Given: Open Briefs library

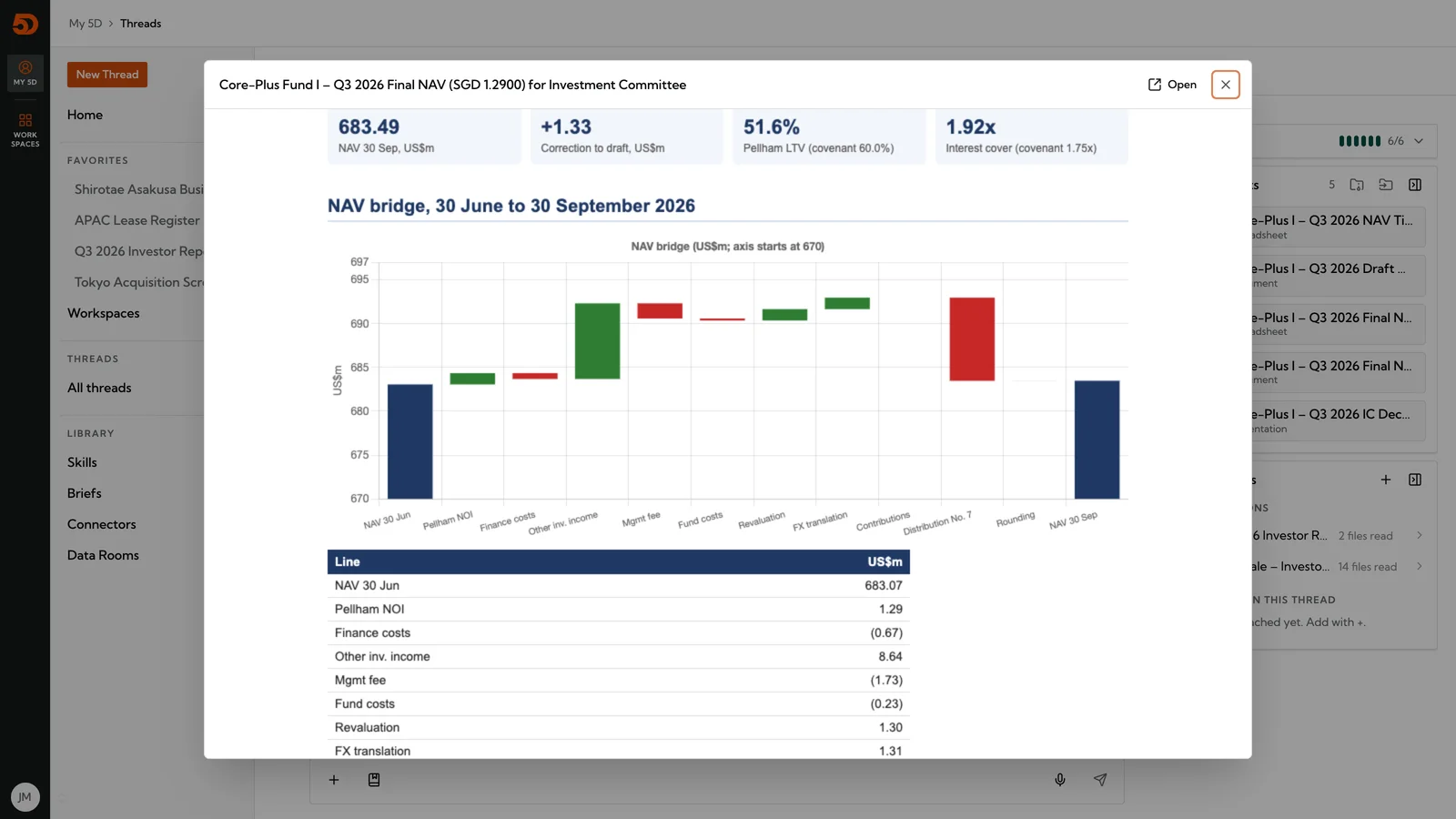Looking at the screenshot, I should coord(85,493).
